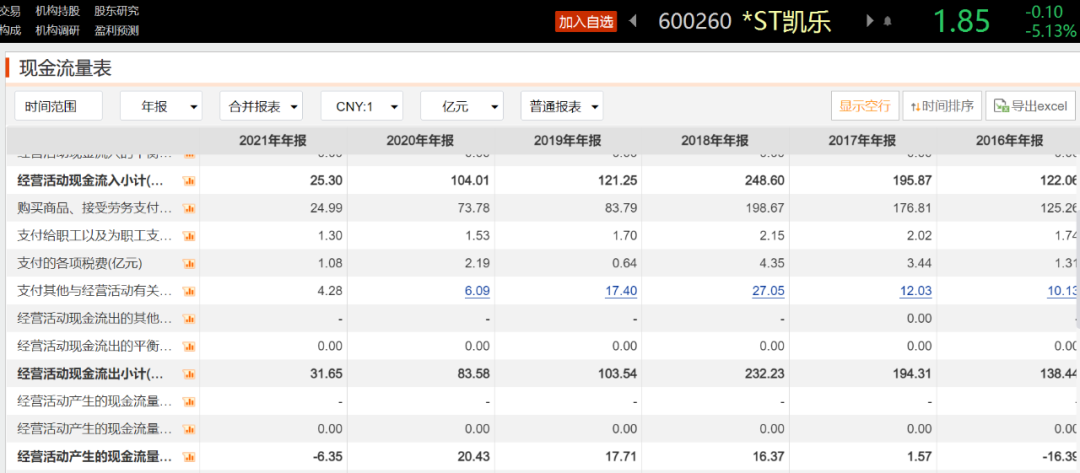Open the 合并报表 dropdown
Viewport: 1080px width, 473px height.
point(262,106)
